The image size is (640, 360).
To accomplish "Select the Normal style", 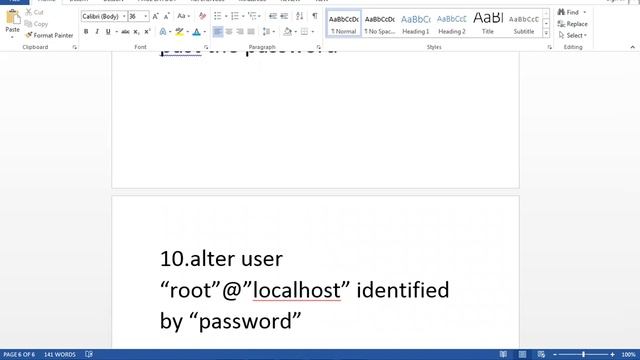I will click(x=344, y=24).
